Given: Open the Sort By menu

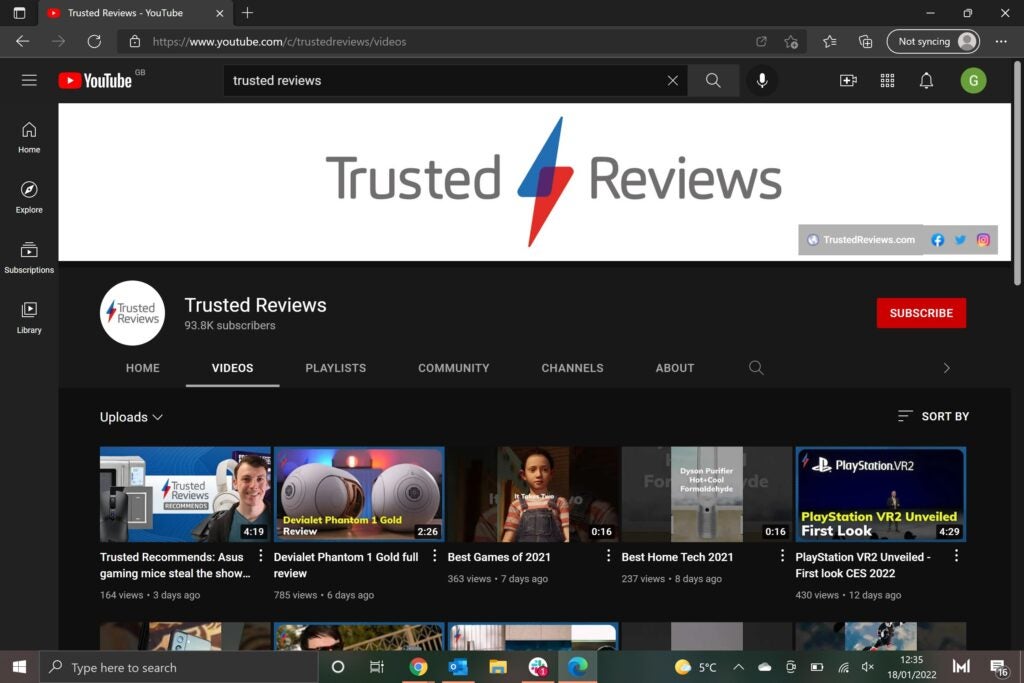Looking at the screenshot, I should (933, 416).
